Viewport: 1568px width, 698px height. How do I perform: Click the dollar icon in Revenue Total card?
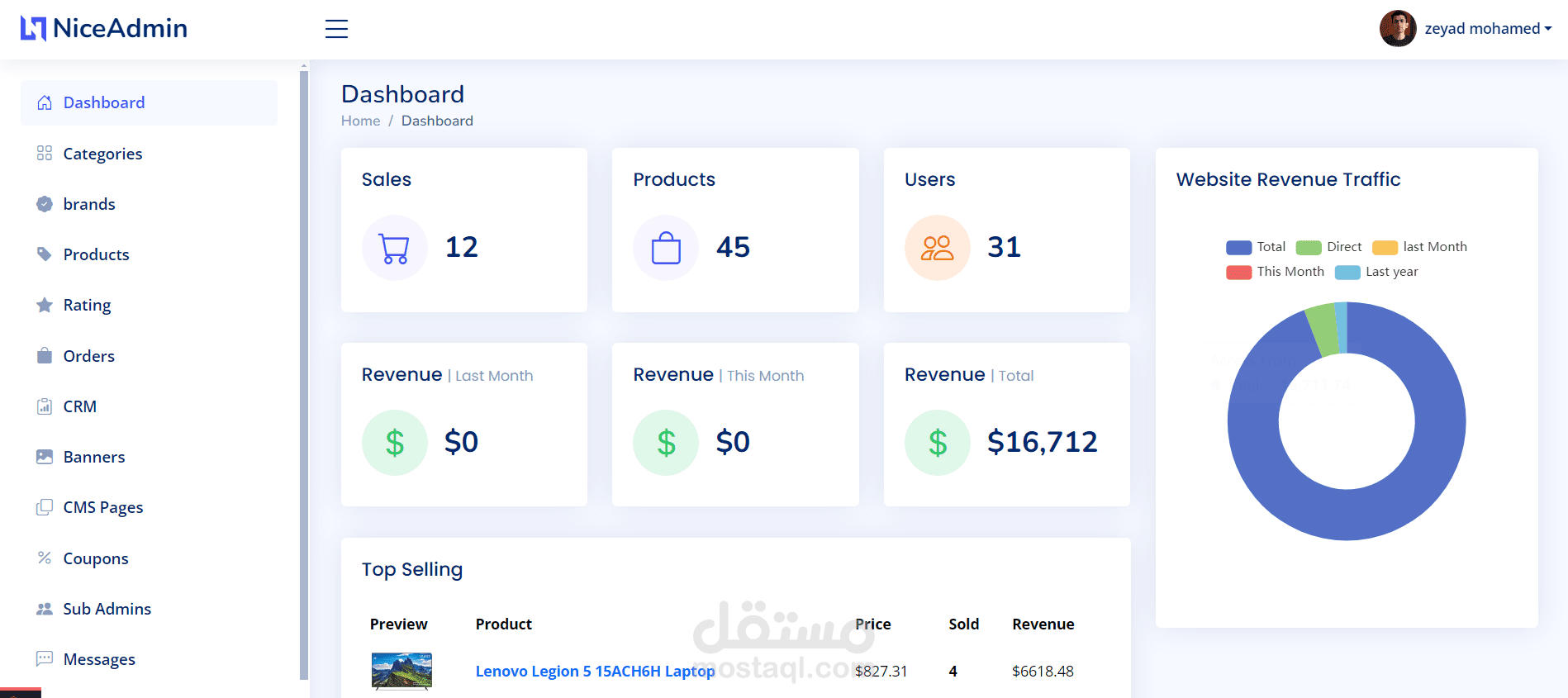[x=938, y=443]
